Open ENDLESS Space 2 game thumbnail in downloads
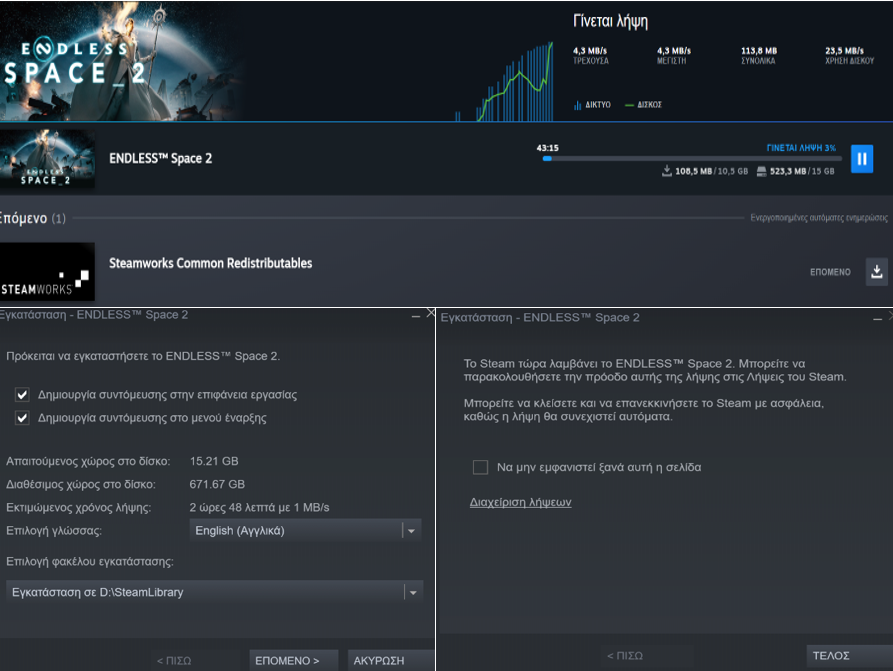This screenshot has height=671, width=893. [x=47, y=158]
